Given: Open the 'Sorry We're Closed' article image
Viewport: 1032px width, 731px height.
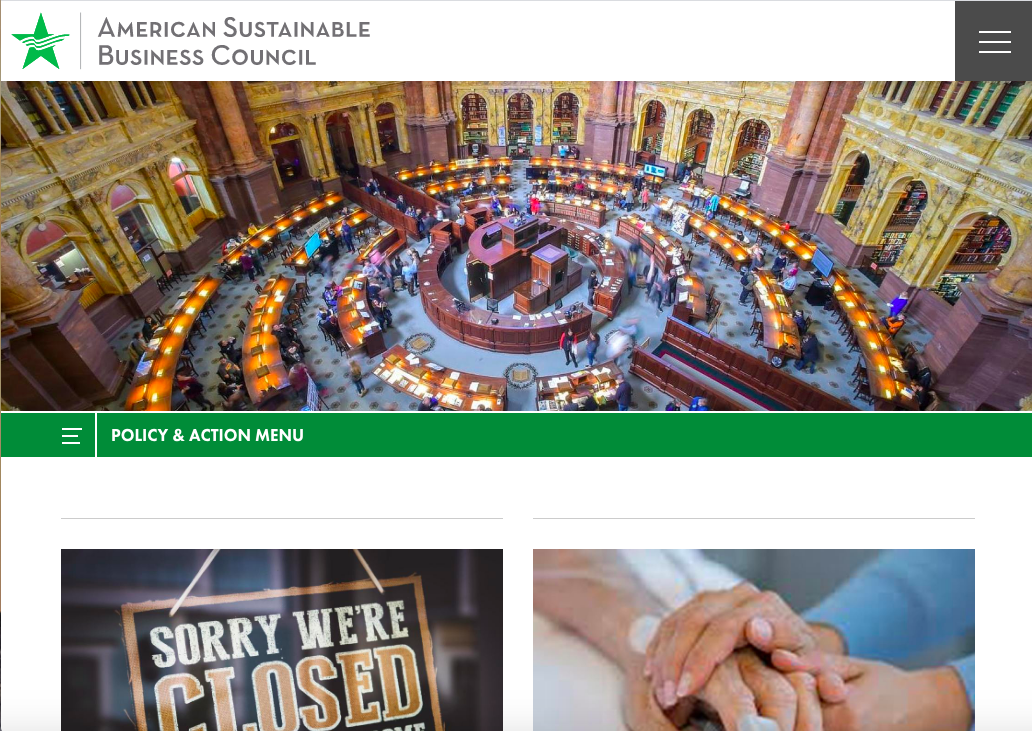Looking at the screenshot, I should pyautogui.click(x=282, y=640).
